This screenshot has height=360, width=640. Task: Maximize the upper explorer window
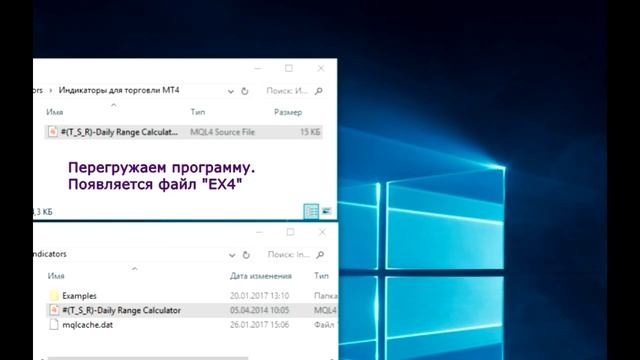289,69
